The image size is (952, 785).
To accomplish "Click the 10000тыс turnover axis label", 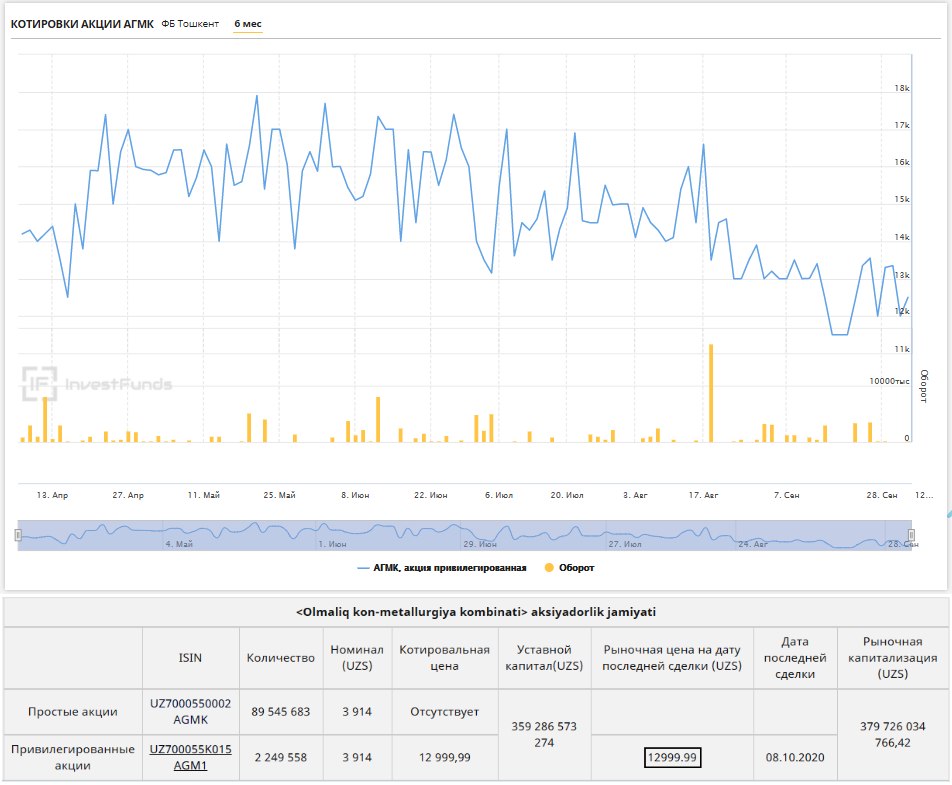I will (889, 381).
